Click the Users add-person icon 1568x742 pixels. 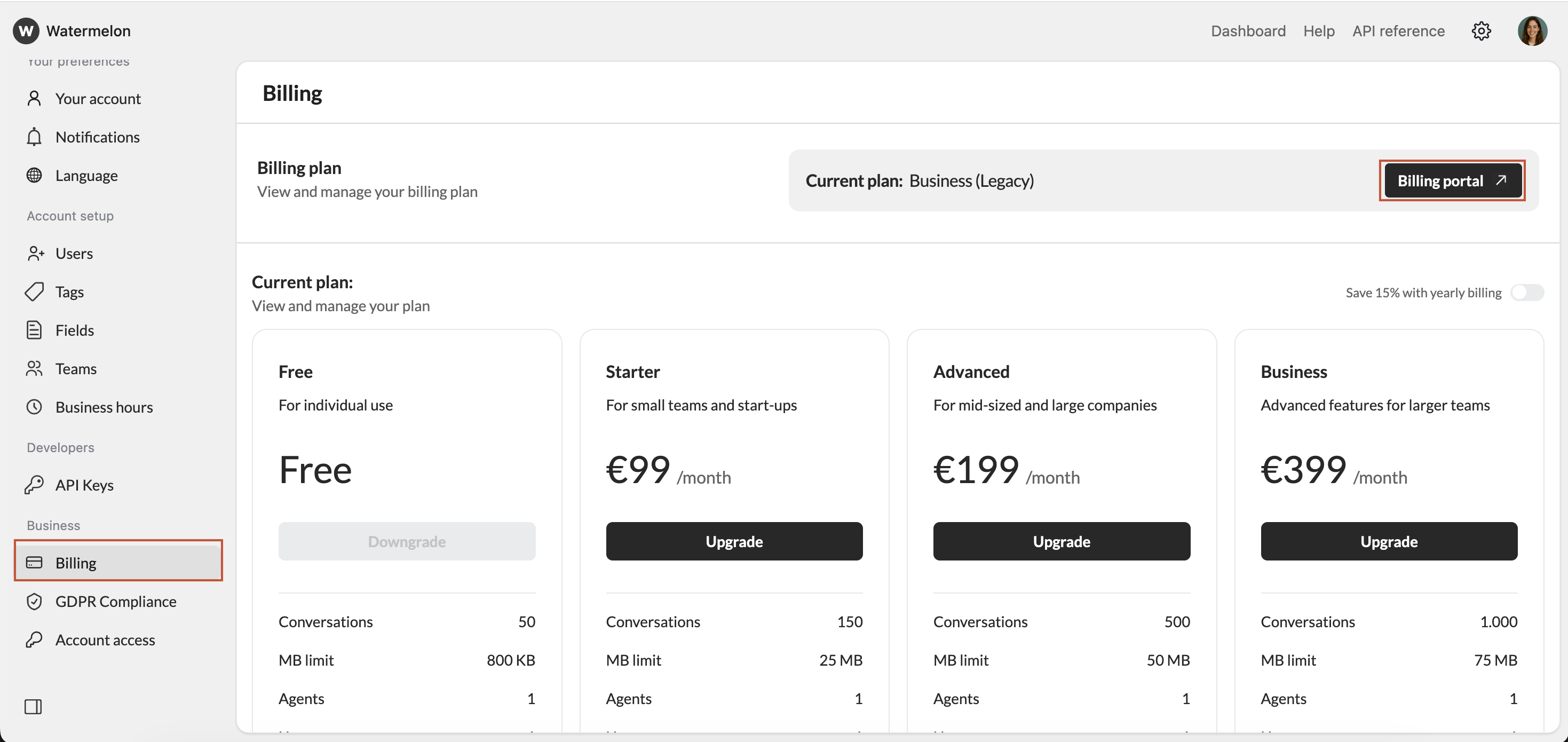point(35,253)
